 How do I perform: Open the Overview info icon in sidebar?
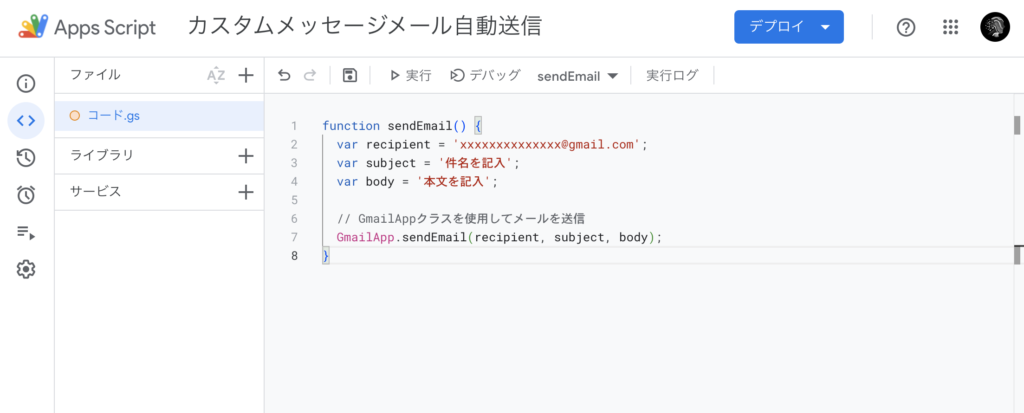[x=26, y=83]
